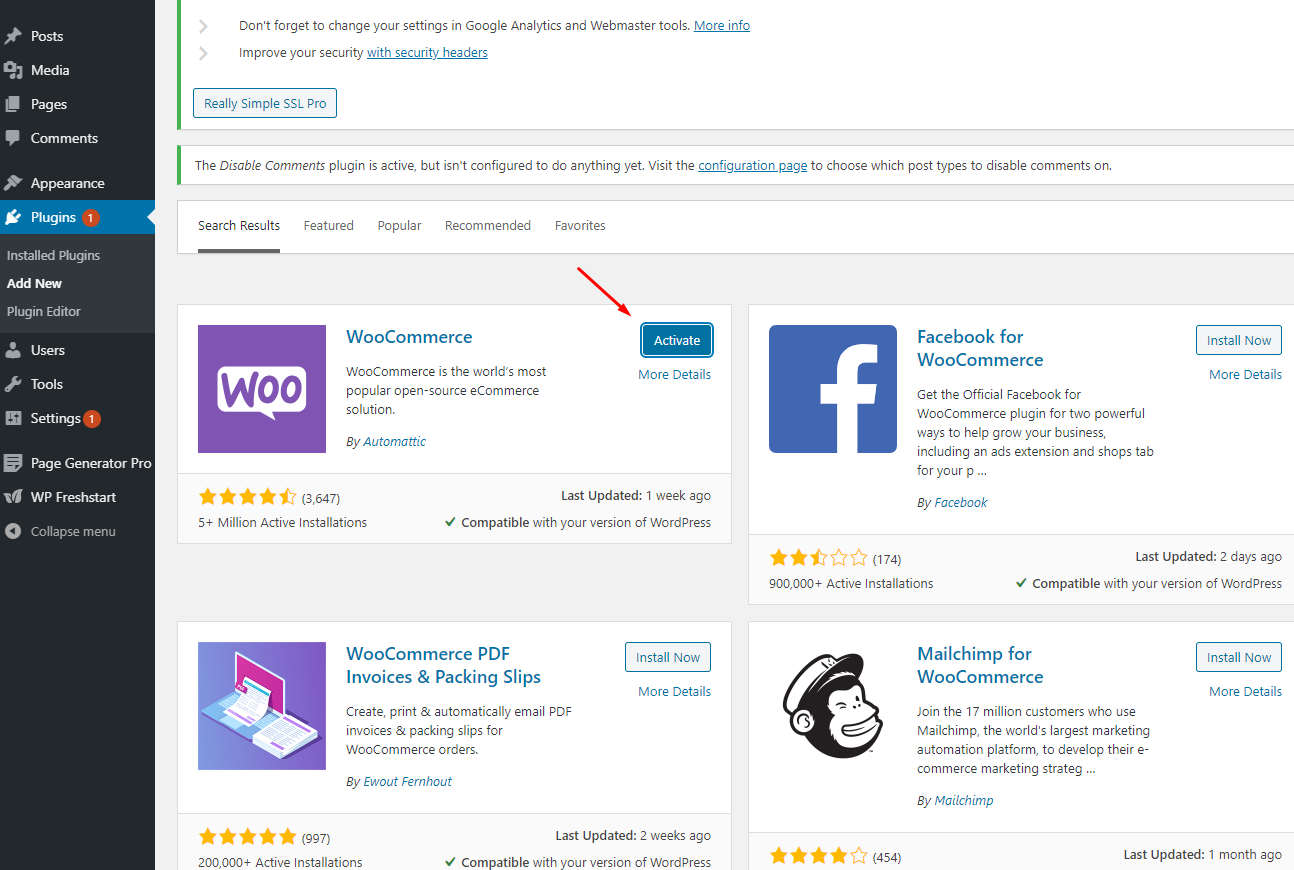The width and height of the screenshot is (1294, 870).
Task: Open Installed Plugins submenu item
Action: pos(53,255)
